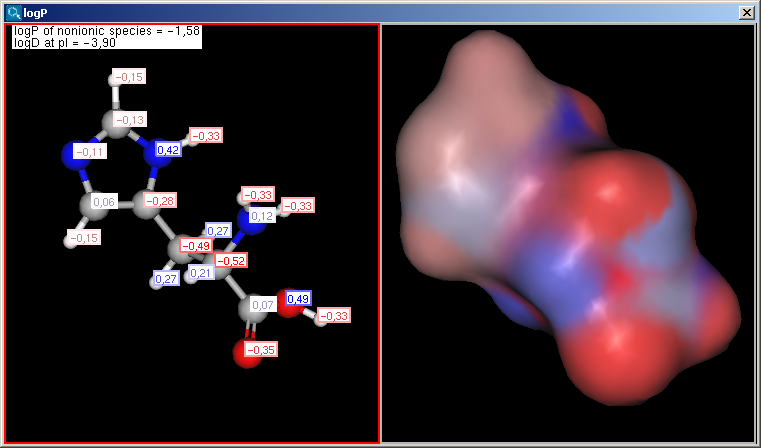Select the -0,15 label above the -0,13 atom
The width and height of the screenshot is (761, 448).
click(129, 77)
